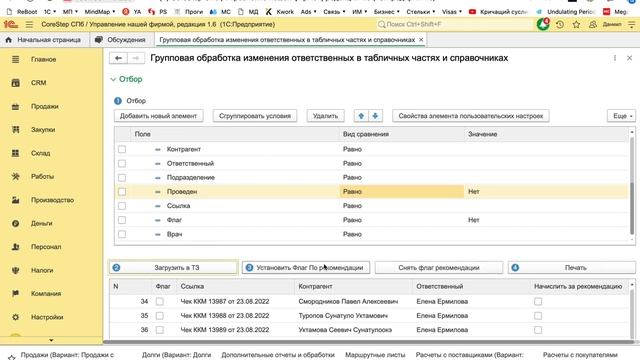Click the filter list vertical scrollbar
Image resolution: width=640 pixels, height=360 pixels.
click(x=632, y=187)
